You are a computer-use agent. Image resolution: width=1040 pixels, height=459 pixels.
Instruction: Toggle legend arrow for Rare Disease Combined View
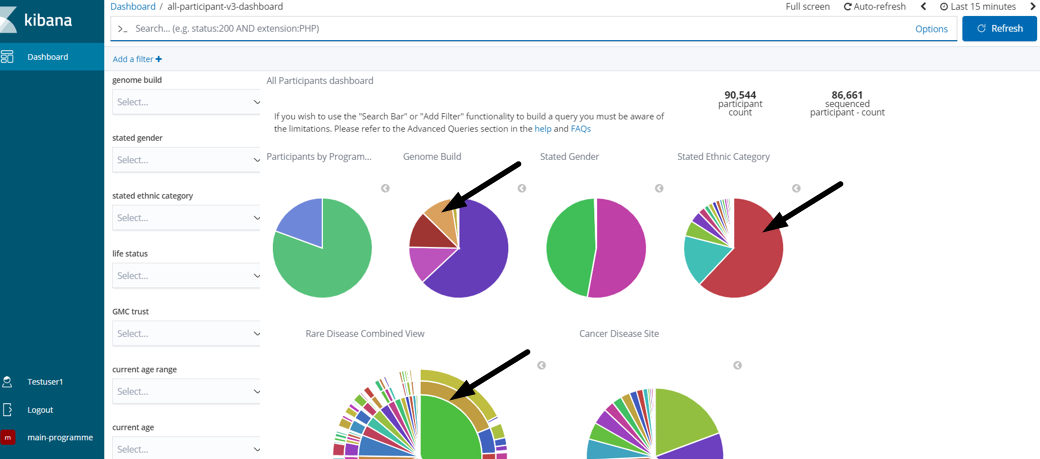541,365
